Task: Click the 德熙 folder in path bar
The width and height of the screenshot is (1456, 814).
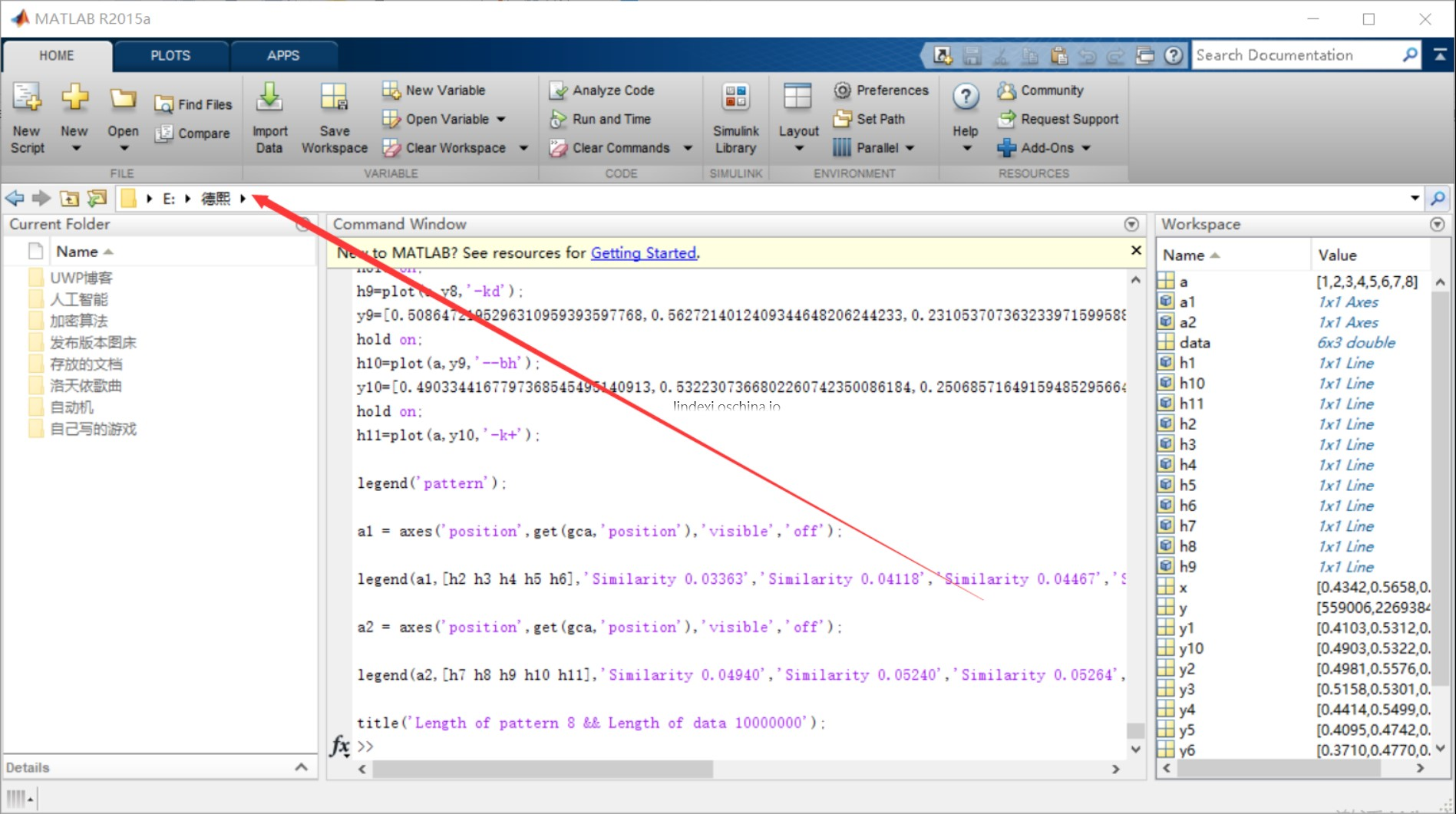Action: (x=216, y=199)
